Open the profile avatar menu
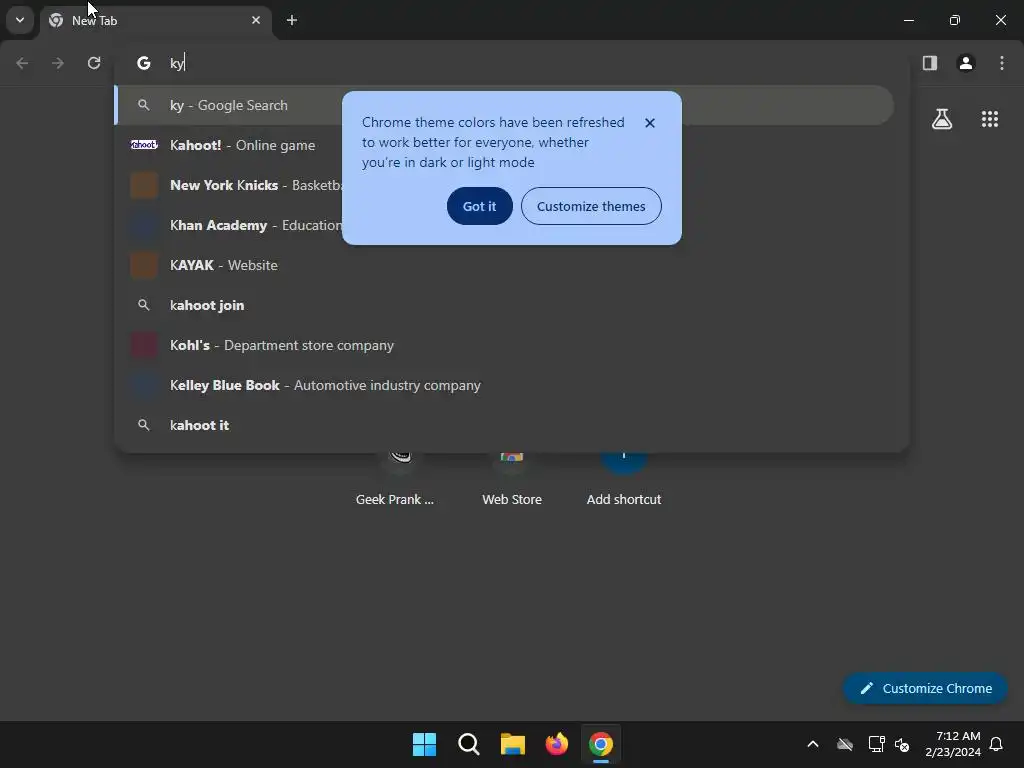 tap(966, 63)
